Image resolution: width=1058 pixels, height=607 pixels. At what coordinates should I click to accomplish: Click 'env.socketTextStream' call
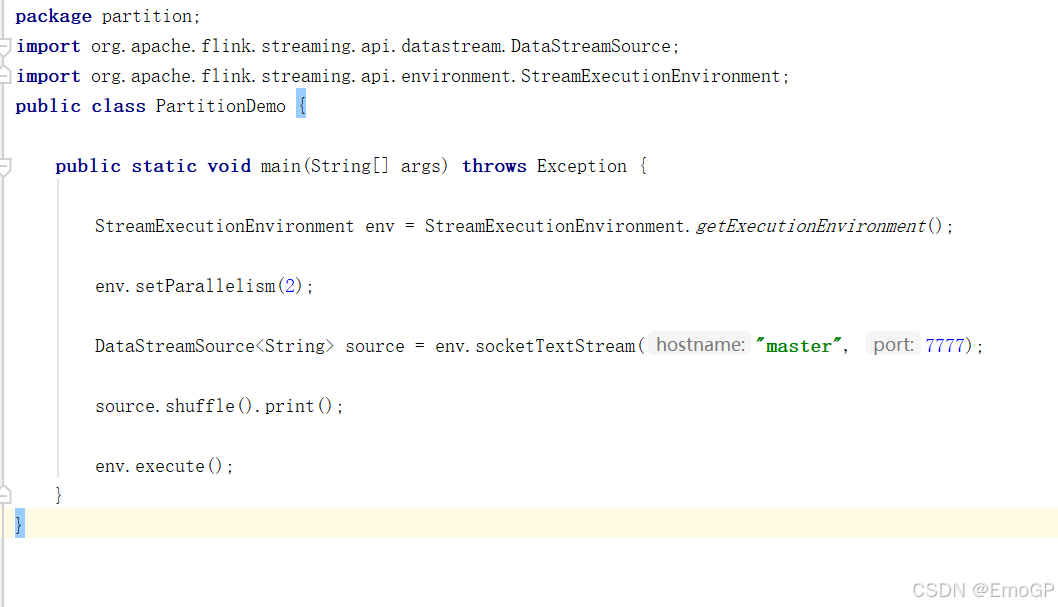click(535, 346)
